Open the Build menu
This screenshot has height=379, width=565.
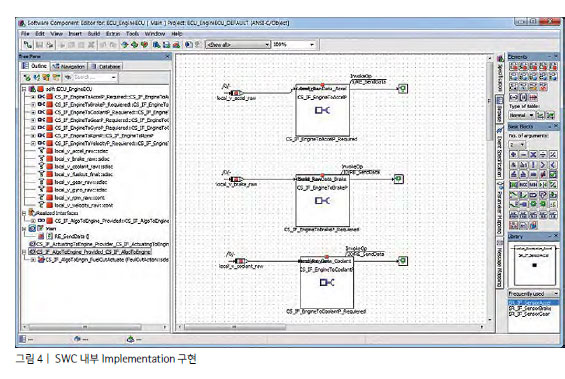coord(94,34)
